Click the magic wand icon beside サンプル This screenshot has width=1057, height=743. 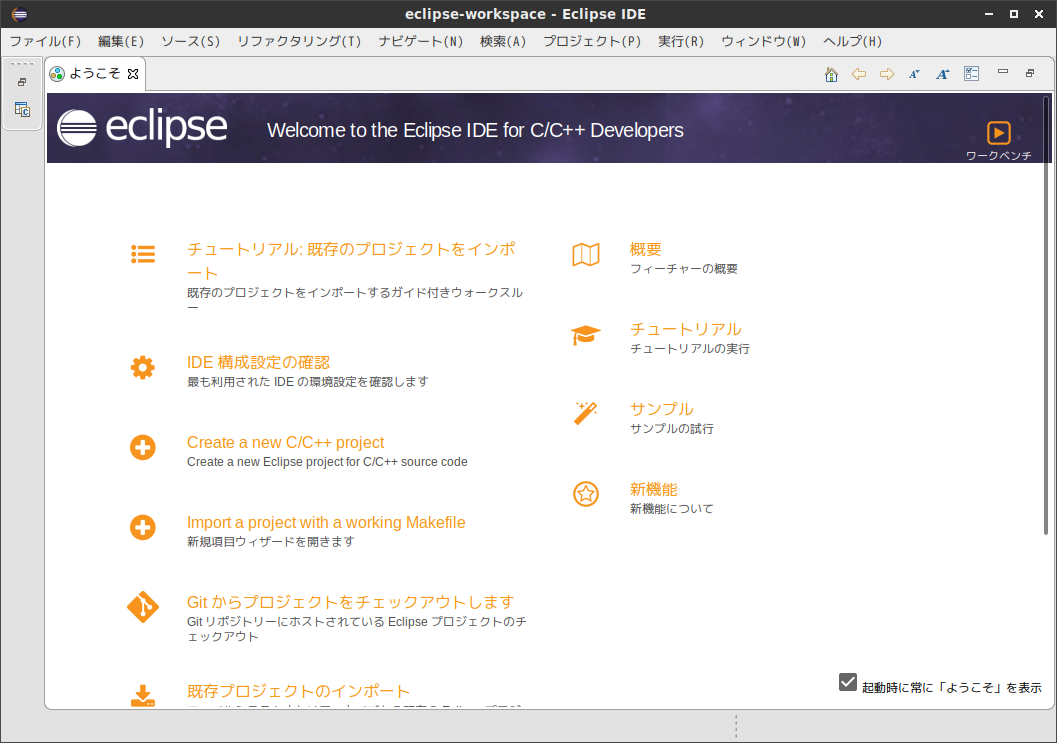click(586, 413)
